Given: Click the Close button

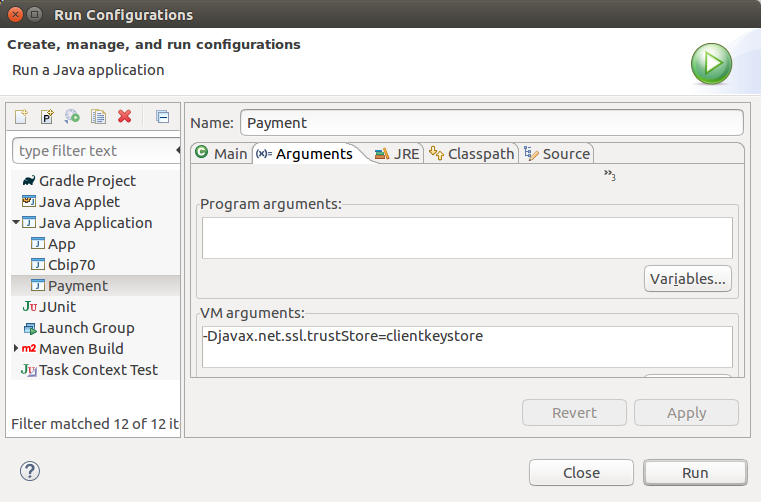Looking at the screenshot, I should (x=581, y=473).
